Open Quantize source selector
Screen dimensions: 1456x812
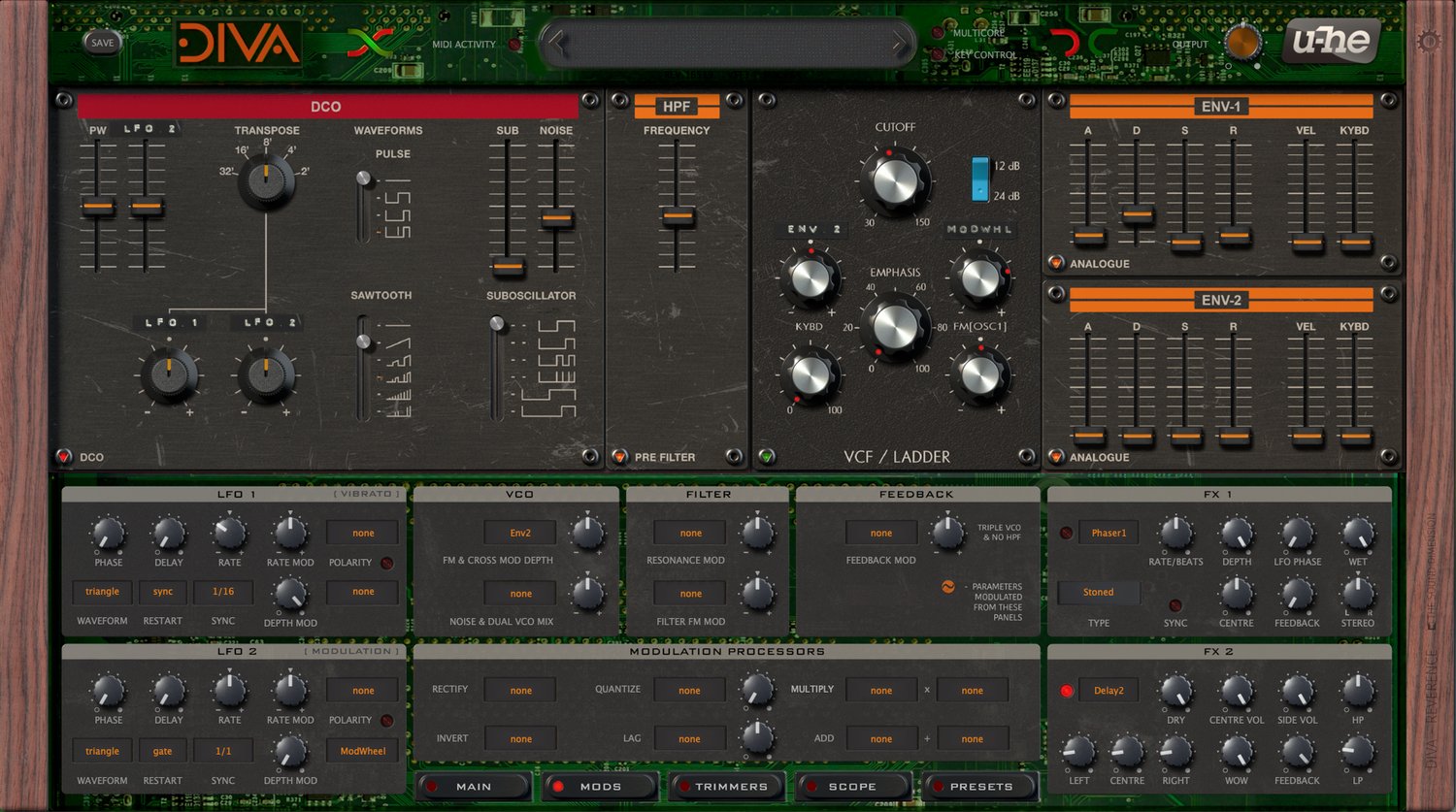pyautogui.click(x=689, y=691)
